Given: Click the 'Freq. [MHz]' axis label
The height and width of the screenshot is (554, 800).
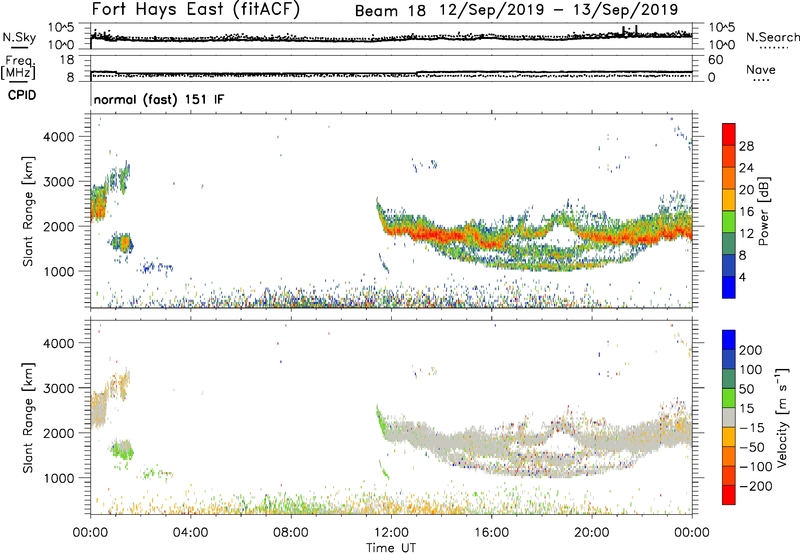Looking at the screenshot, I should [18, 68].
